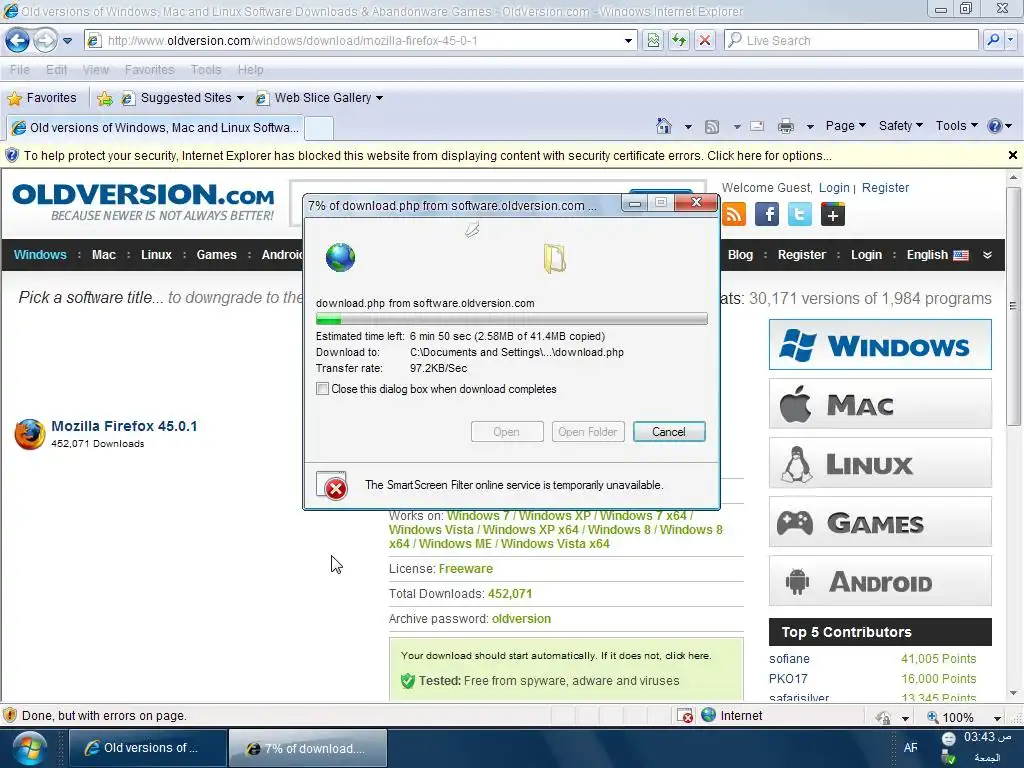Screen dimensions: 1024x768
Task: Expand the Print options dropdown arrow
Action: point(810,127)
